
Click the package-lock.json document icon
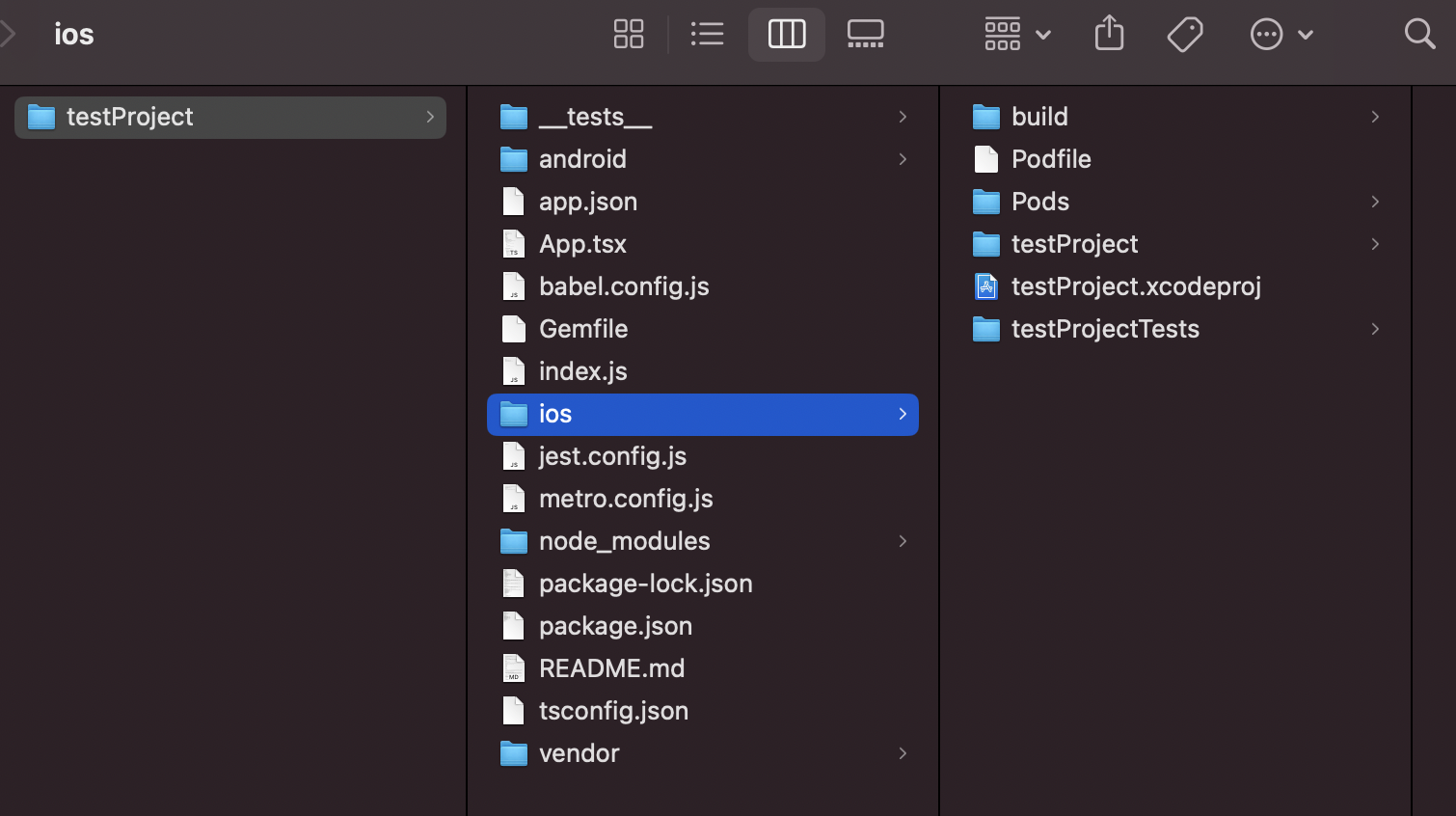coord(514,584)
